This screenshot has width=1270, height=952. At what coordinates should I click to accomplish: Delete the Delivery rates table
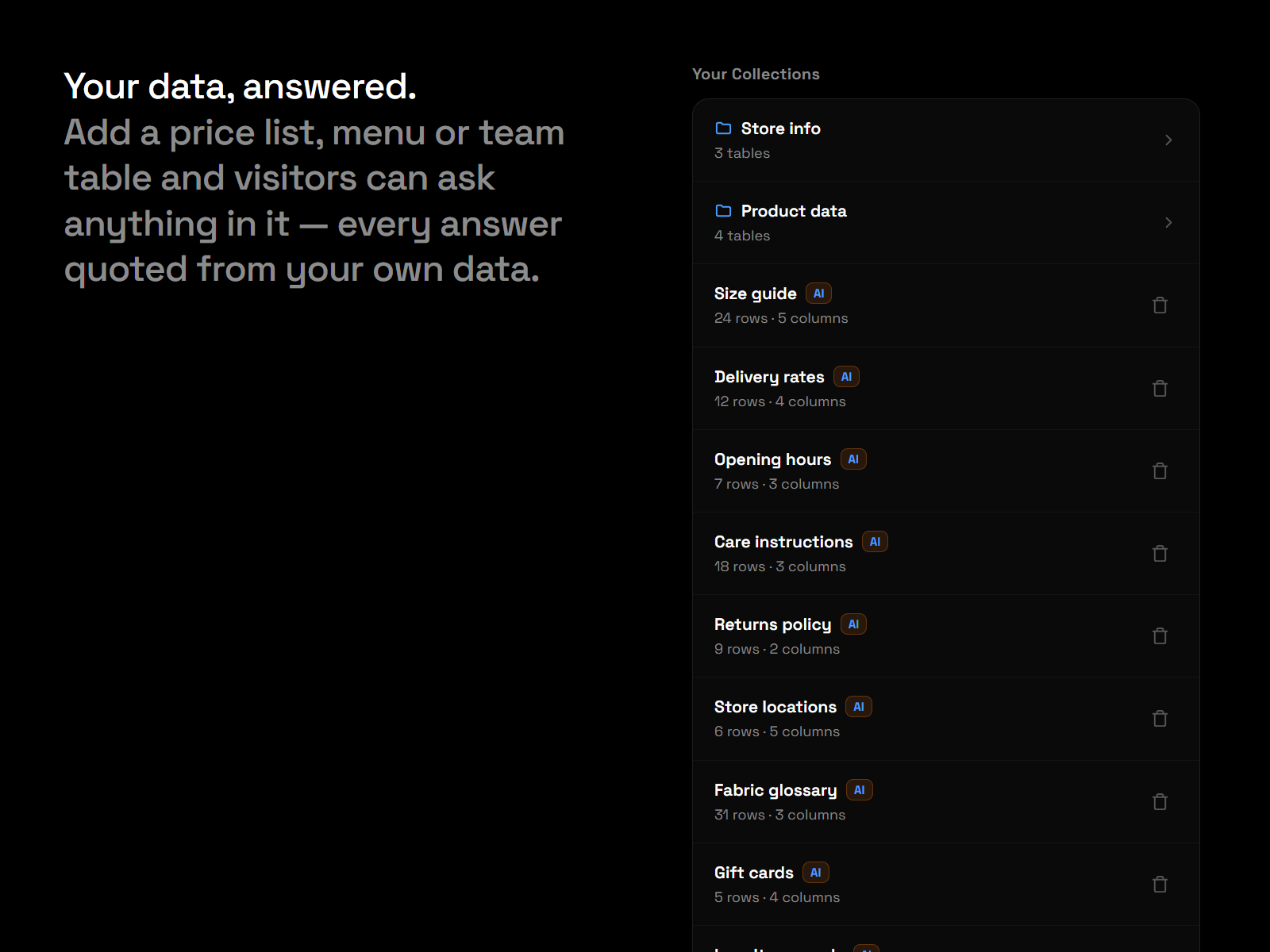pyautogui.click(x=1160, y=389)
